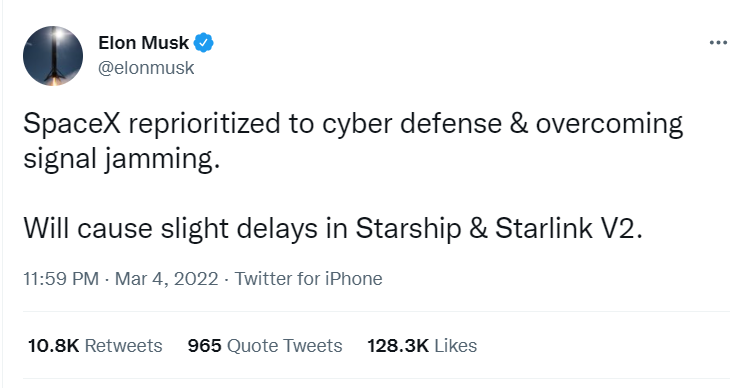Open the 11:59 PM timestamp link
748x388 pixels.
click(x=61, y=279)
